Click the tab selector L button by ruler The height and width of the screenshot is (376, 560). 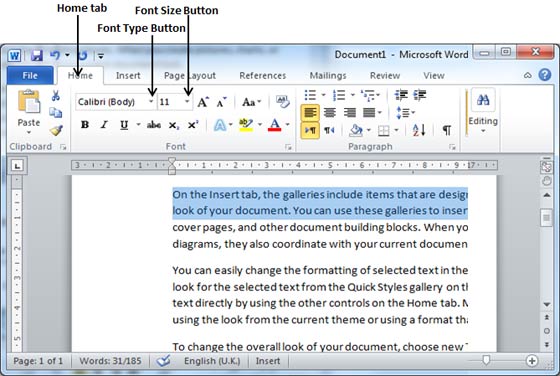click(x=17, y=165)
